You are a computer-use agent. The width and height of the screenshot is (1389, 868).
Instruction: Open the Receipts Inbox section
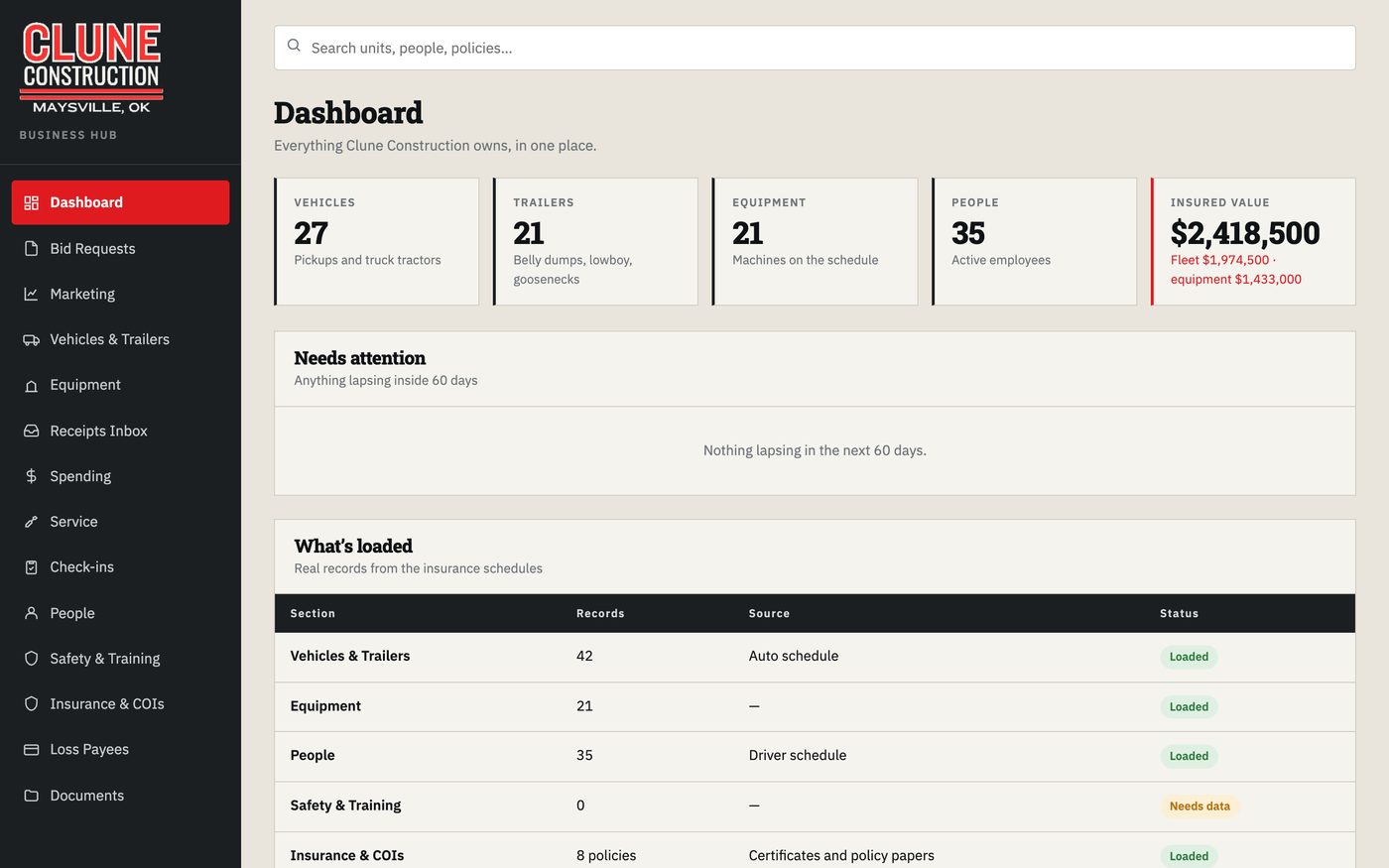tap(120, 431)
